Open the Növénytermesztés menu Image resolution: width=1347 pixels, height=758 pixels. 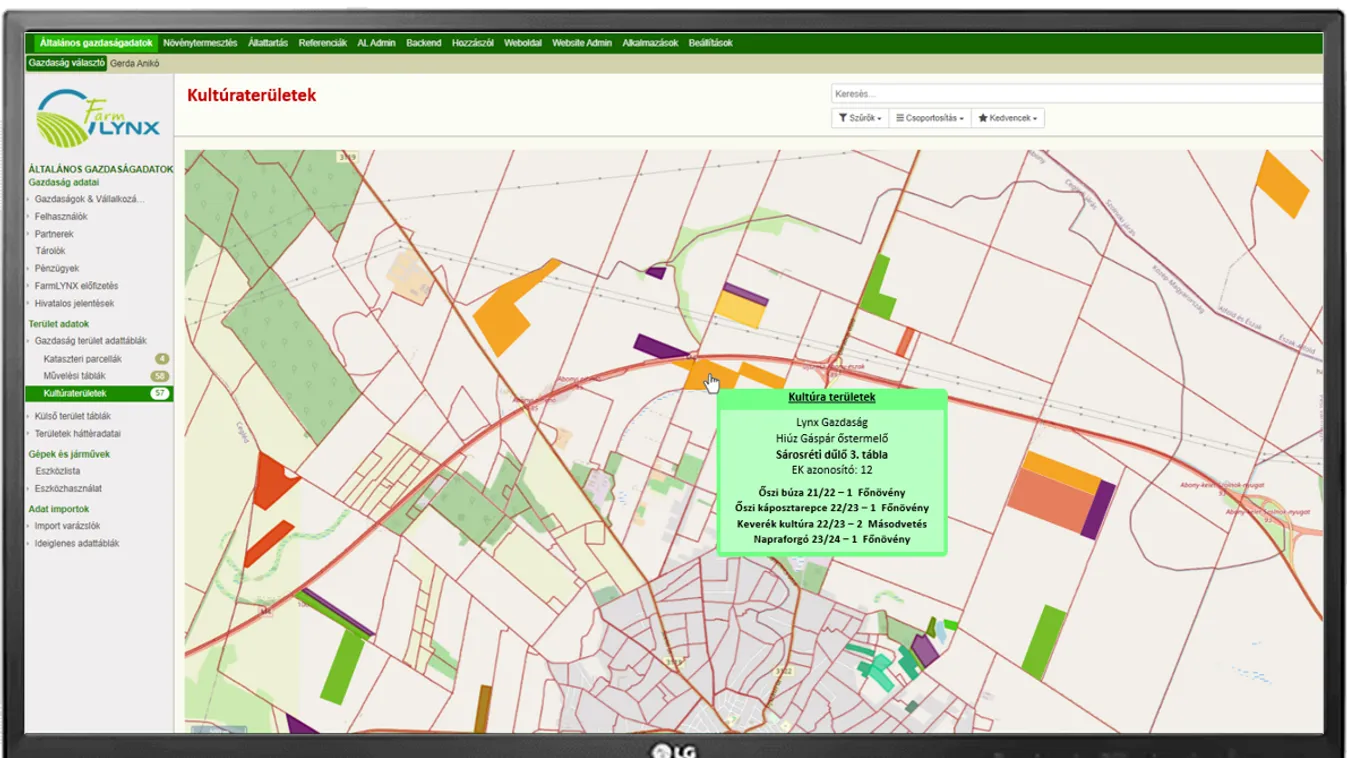click(200, 43)
